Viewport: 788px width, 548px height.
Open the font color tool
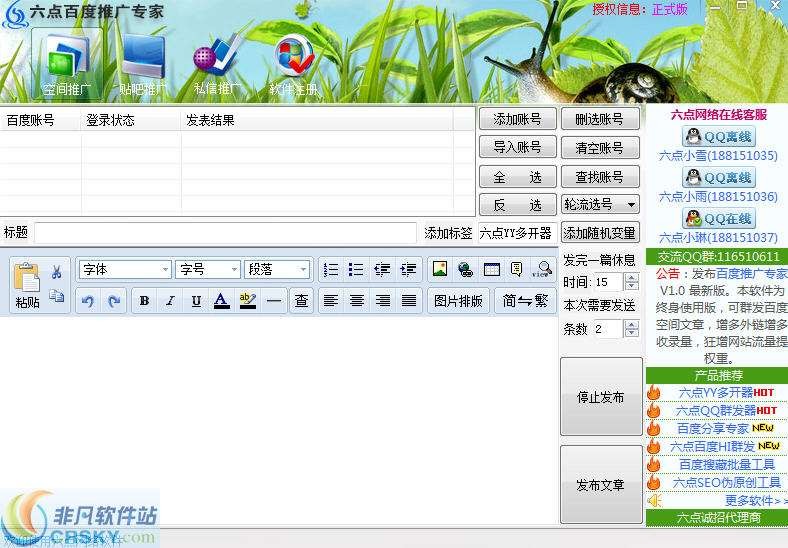[x=221, y=301]
